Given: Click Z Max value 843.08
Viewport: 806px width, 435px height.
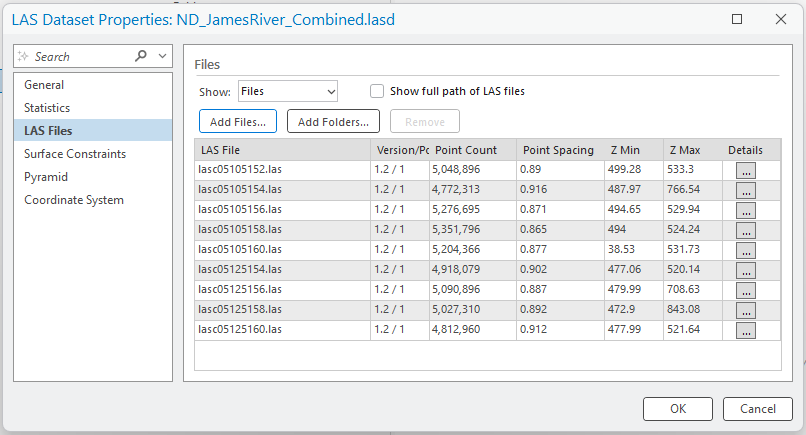Looking at the screenshot, I should 684,310.
